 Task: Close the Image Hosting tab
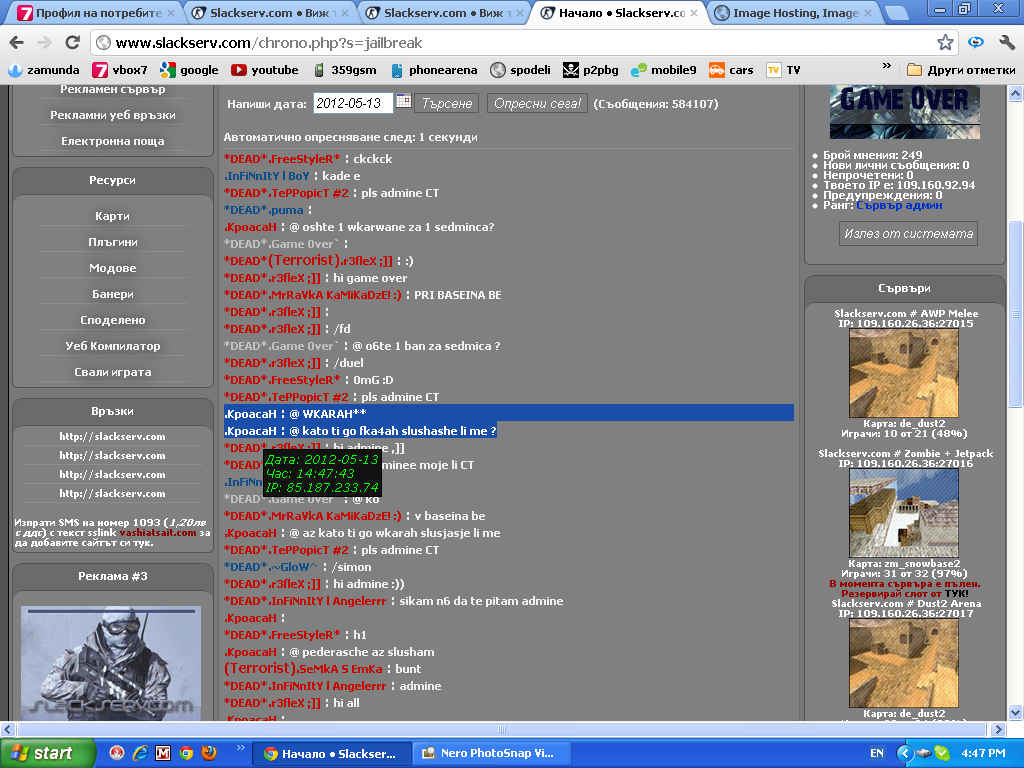point(868,13)
